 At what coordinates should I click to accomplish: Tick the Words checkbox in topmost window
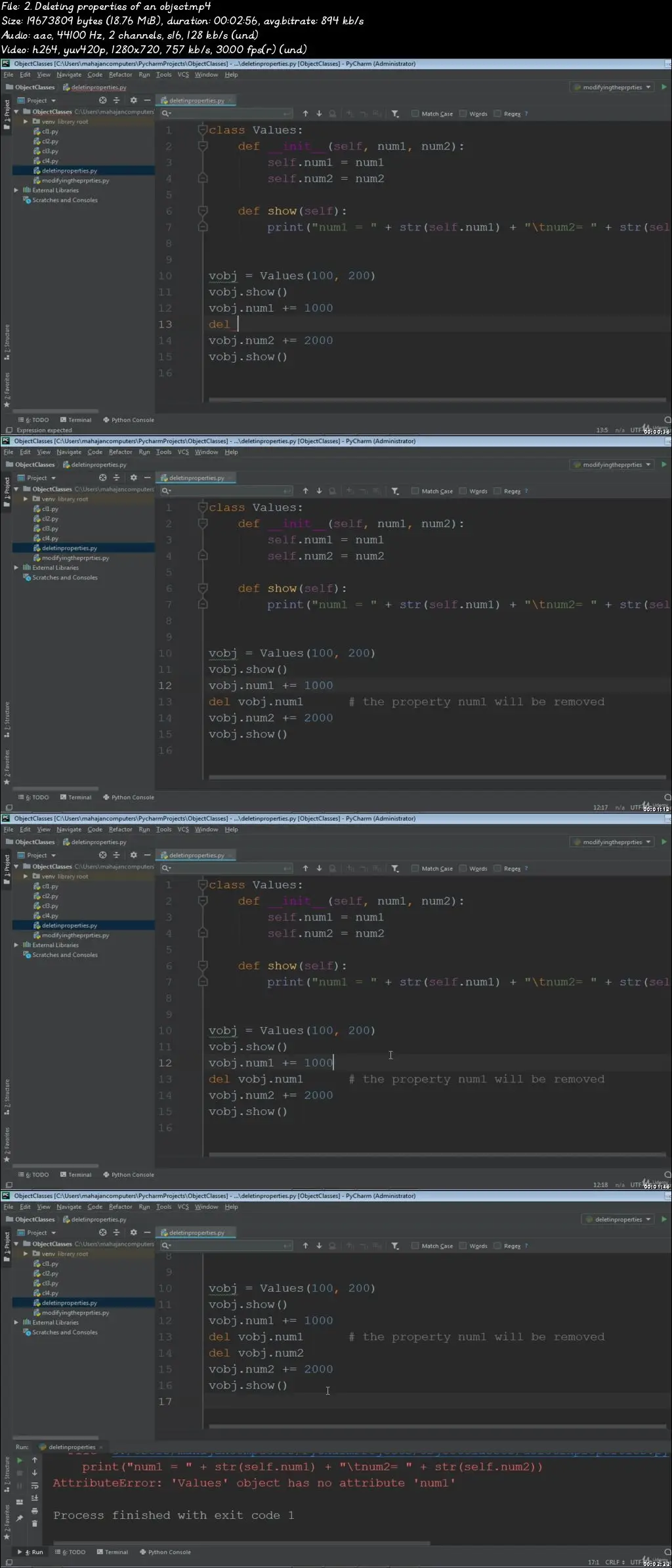tap(463, 114)
